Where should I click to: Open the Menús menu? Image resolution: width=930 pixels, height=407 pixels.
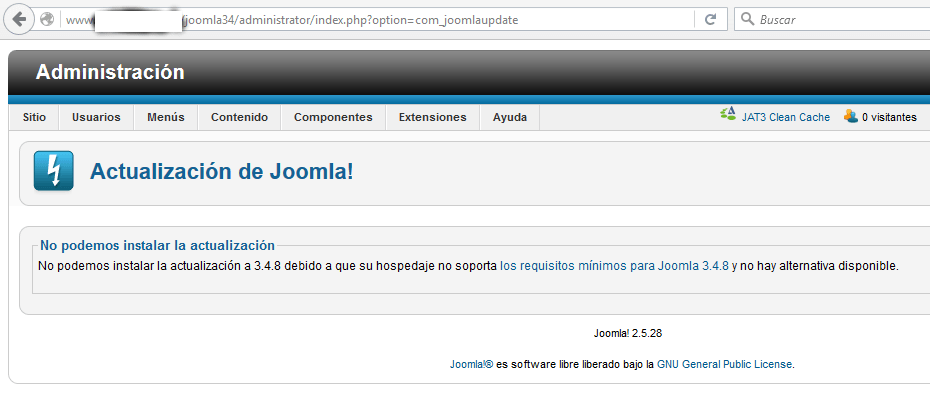click(x=166, y=117)
